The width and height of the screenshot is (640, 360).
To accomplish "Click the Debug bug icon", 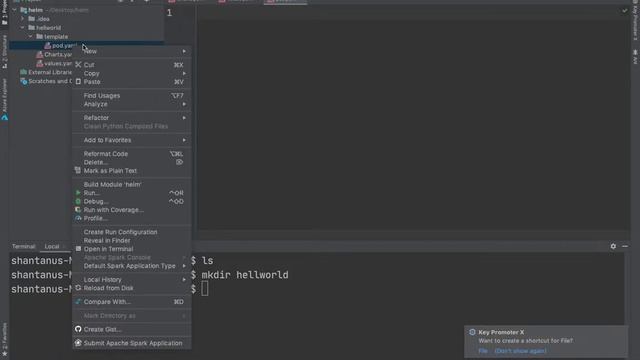I will (78, 201).
